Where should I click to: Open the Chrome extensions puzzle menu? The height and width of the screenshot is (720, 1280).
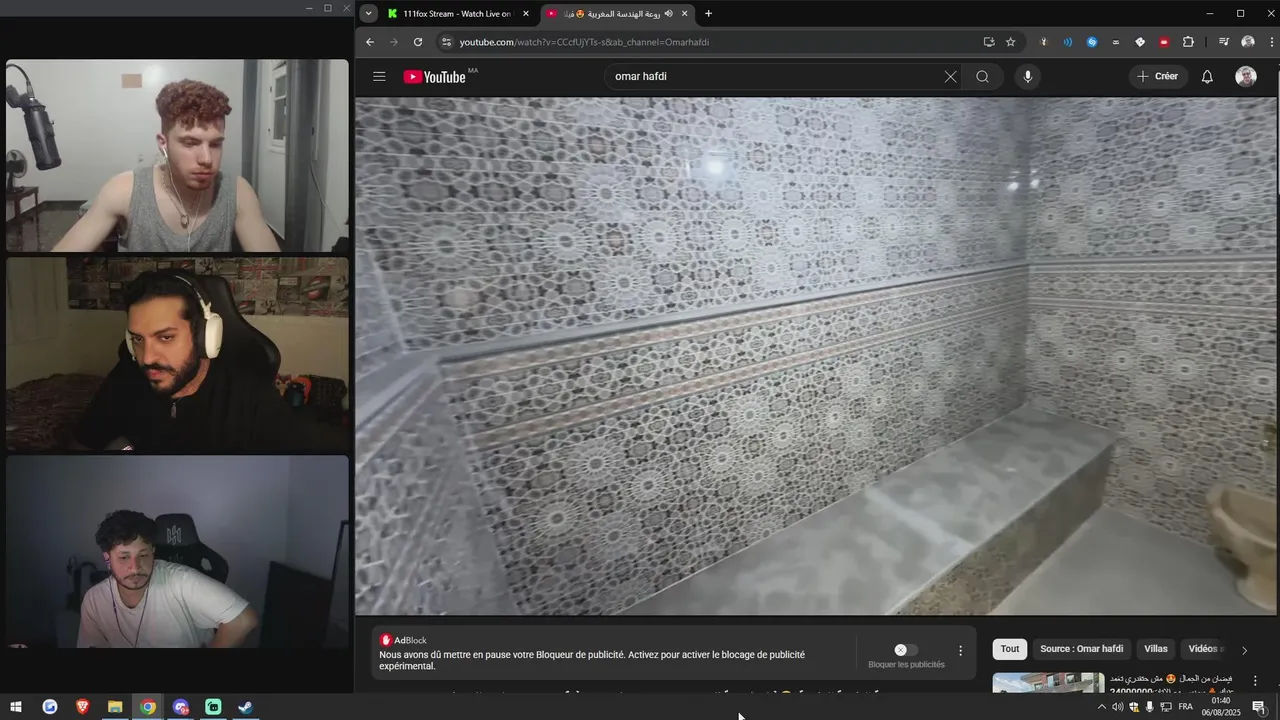click(1188, 42)
